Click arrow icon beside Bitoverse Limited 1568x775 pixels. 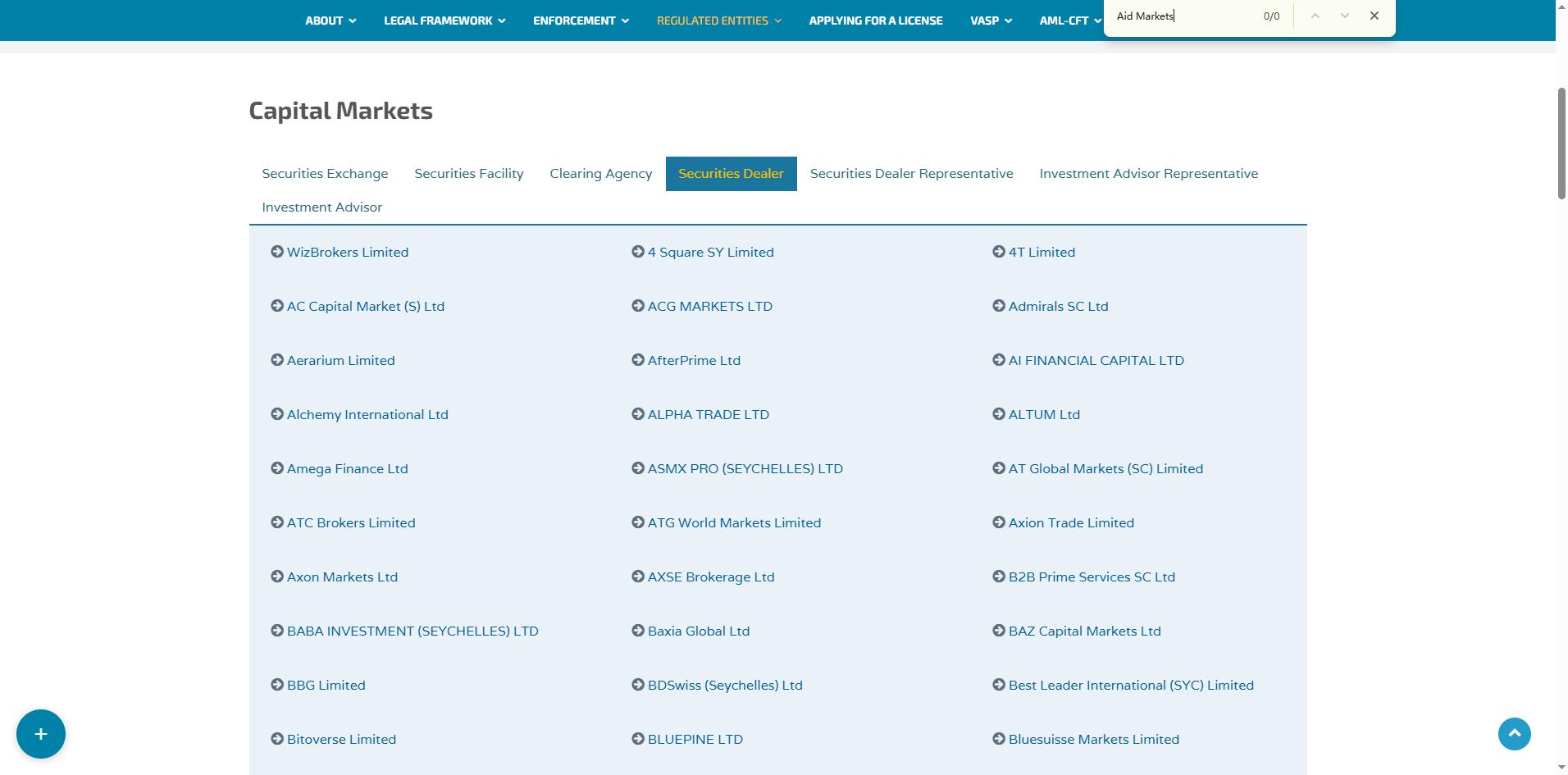point(277,739)
